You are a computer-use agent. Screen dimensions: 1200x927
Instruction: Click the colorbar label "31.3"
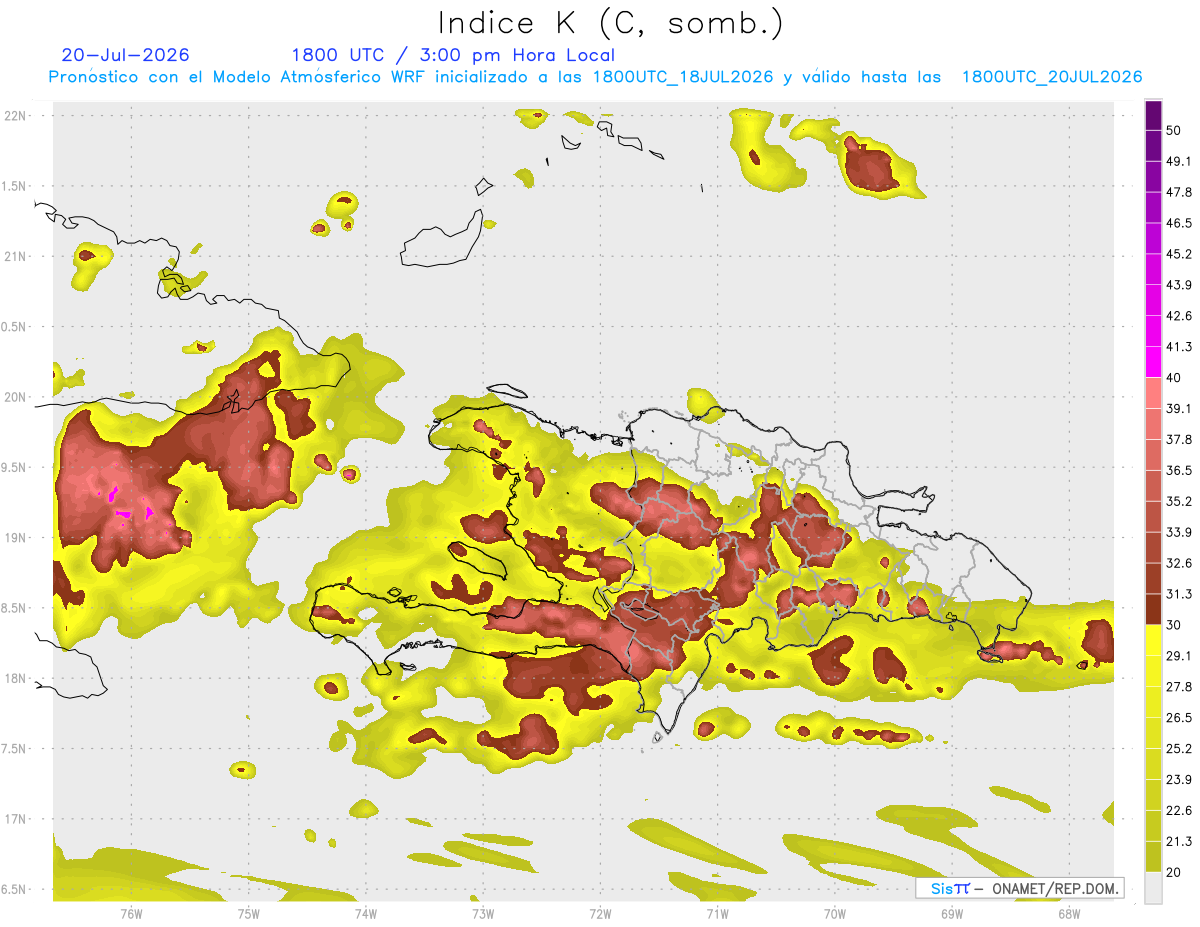(1179, 594)
